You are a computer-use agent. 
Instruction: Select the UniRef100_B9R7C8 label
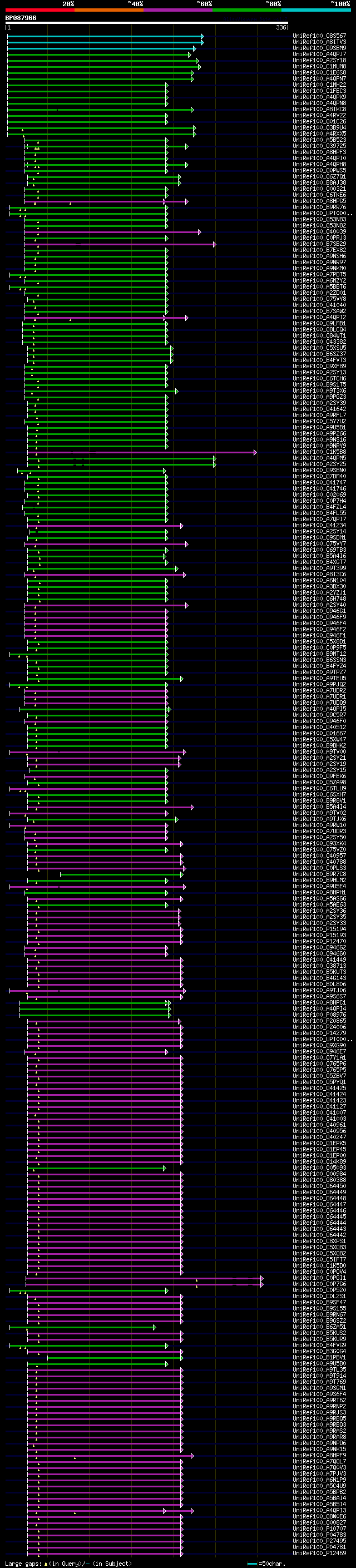coord(319,874)
